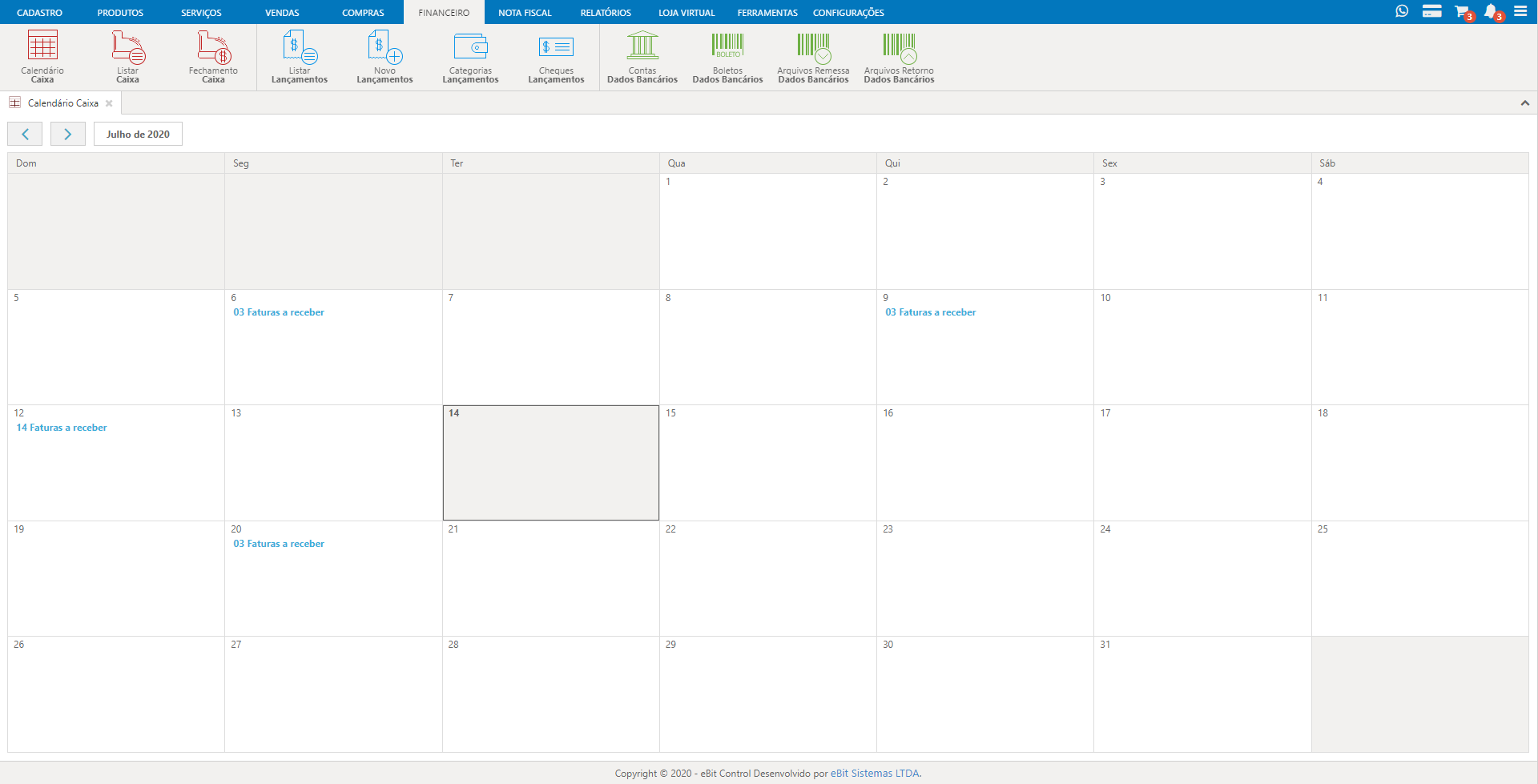The height and width of the screenshot is (784, 1538).
Task: Click the WhatsApp icon in header
Action: (1402, 11)
